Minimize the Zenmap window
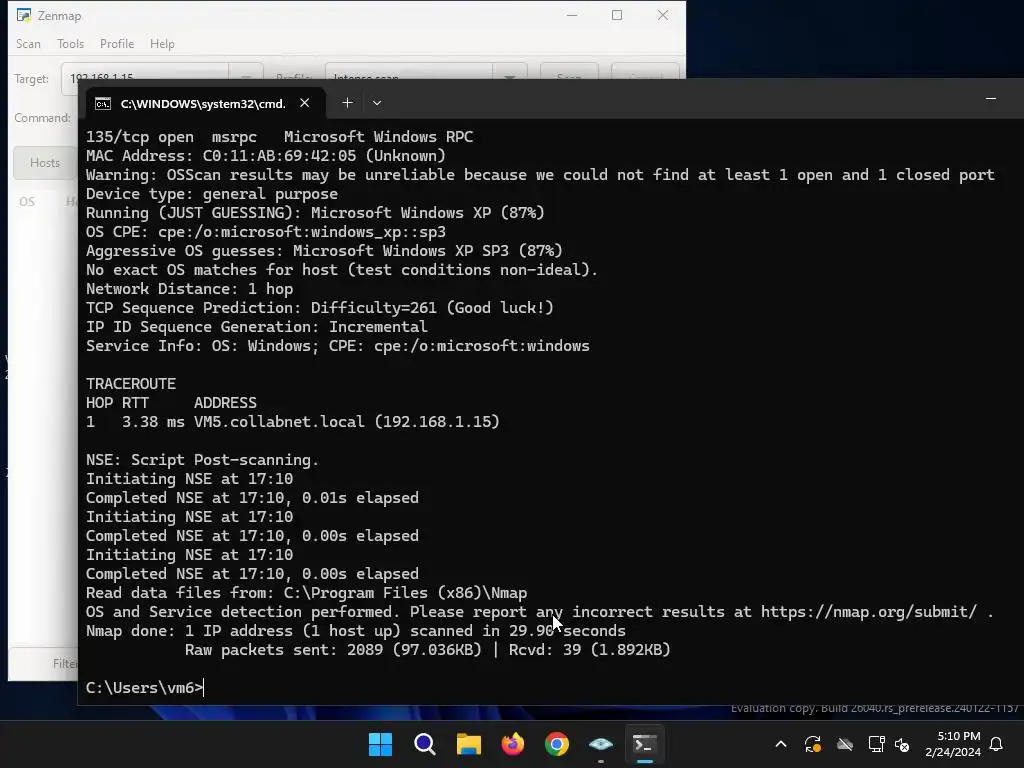1024x768 pixels. 572,15
